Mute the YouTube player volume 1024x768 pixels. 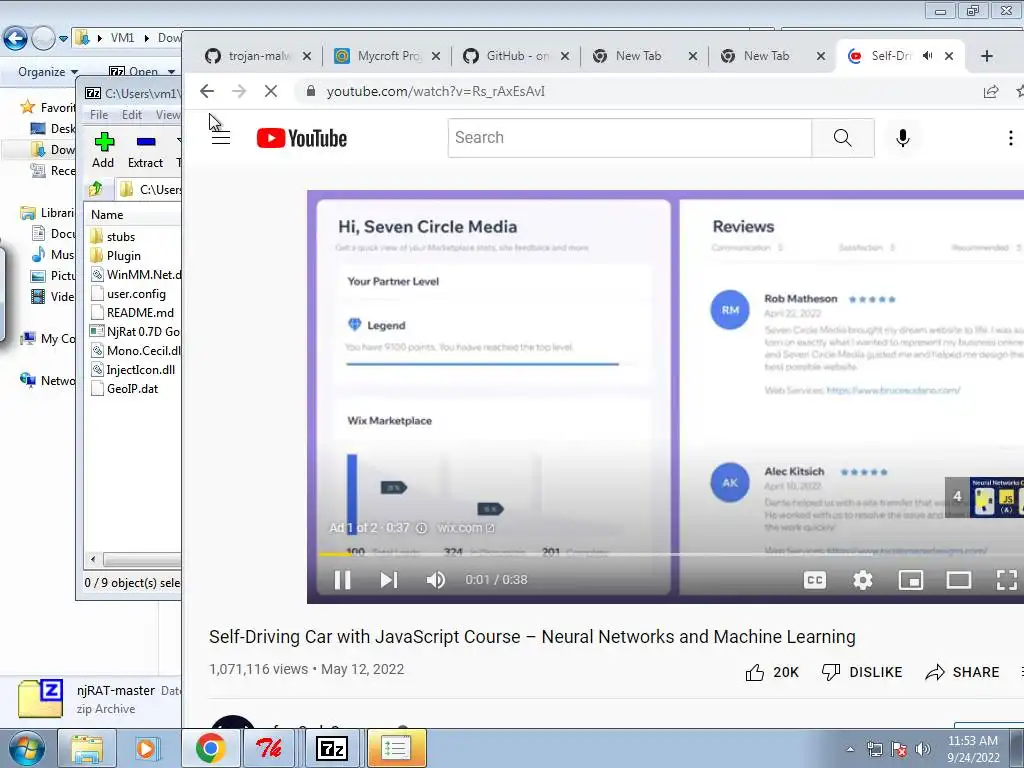(436, 580)
